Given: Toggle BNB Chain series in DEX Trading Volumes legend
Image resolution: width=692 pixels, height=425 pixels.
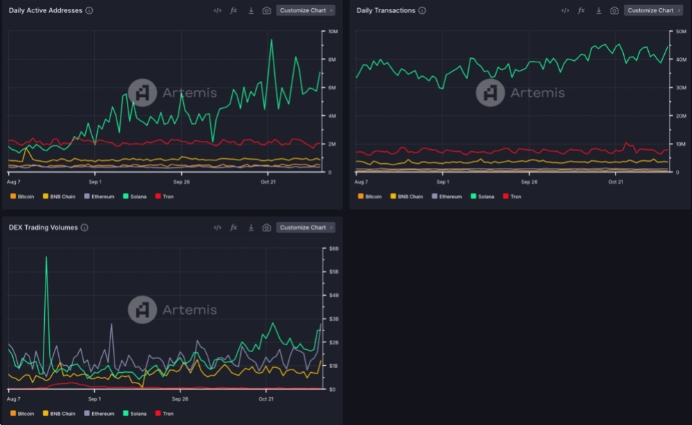Looking at the screenshot, I should click(x=59, y=414).
